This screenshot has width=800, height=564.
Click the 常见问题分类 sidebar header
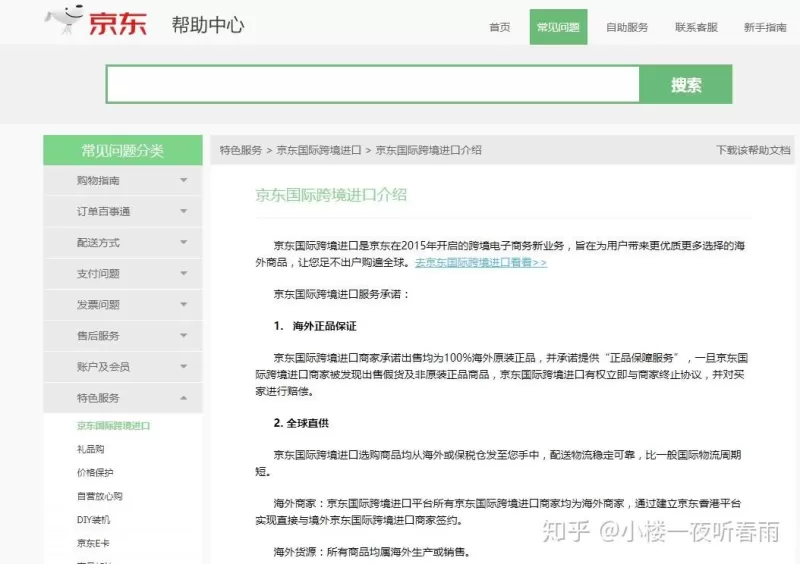click(x=122, y=150)
